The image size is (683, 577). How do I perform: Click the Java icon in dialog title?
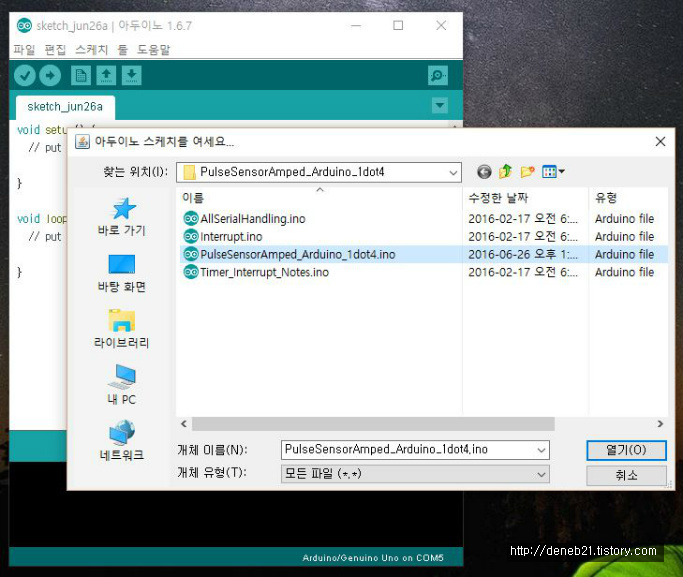click(82, 142)
